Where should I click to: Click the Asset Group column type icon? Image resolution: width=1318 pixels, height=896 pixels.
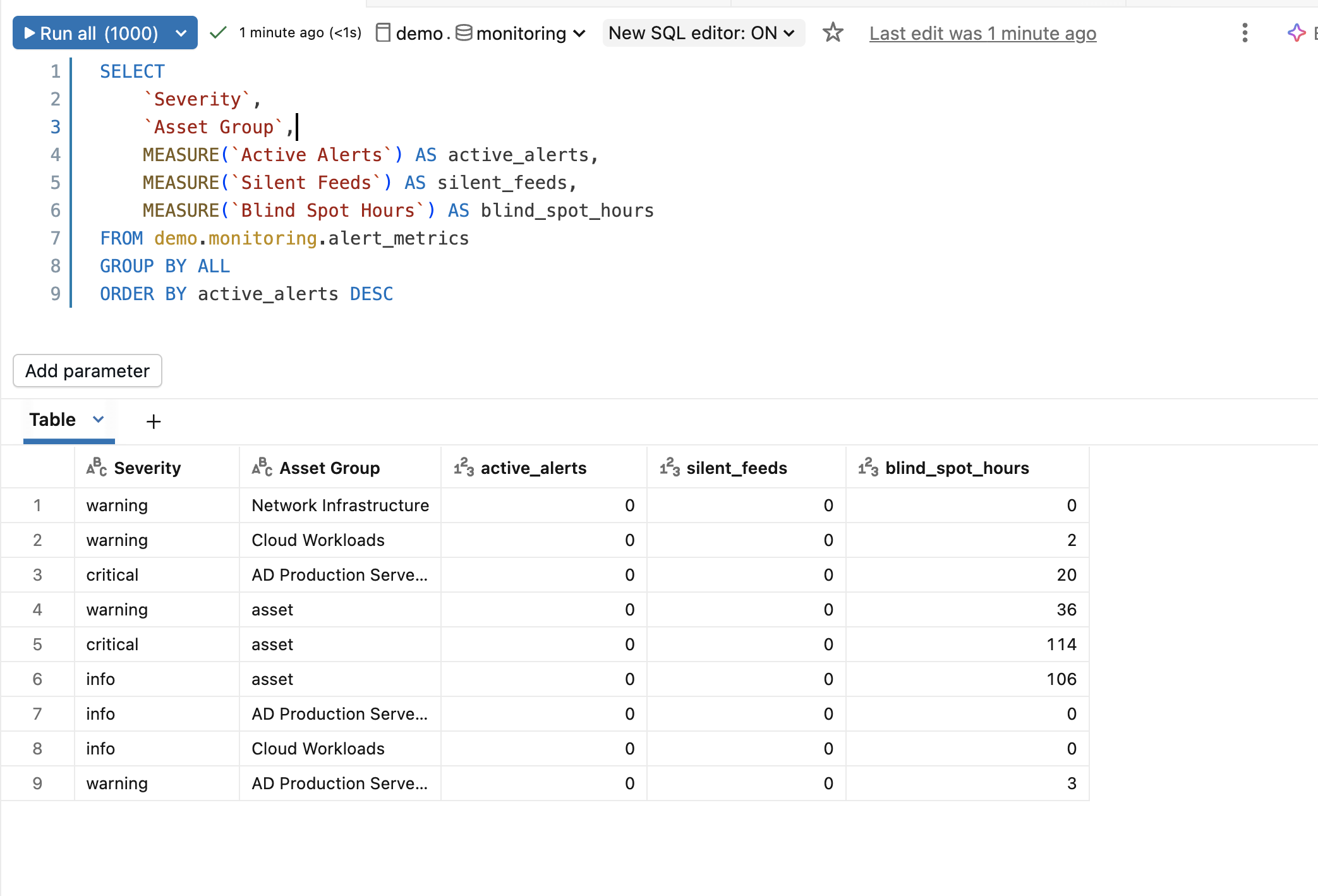262,467
